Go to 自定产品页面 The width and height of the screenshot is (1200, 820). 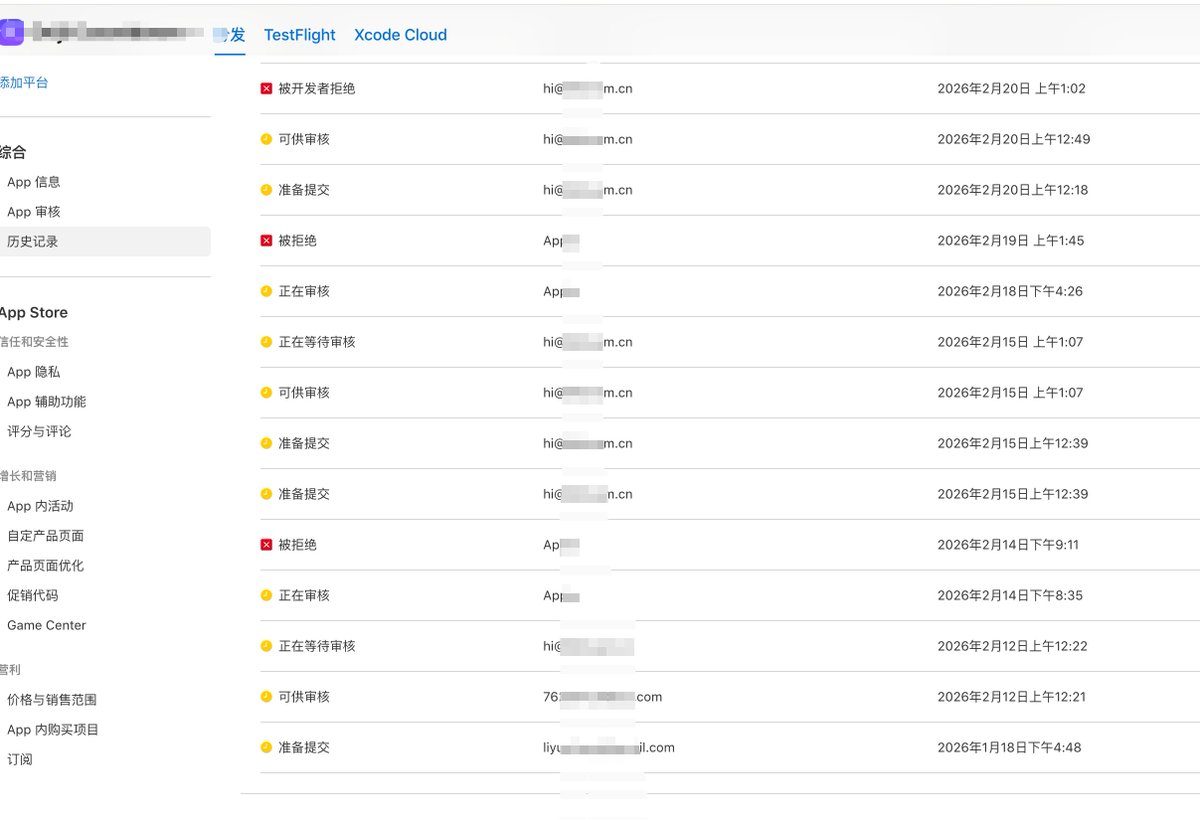45,536
